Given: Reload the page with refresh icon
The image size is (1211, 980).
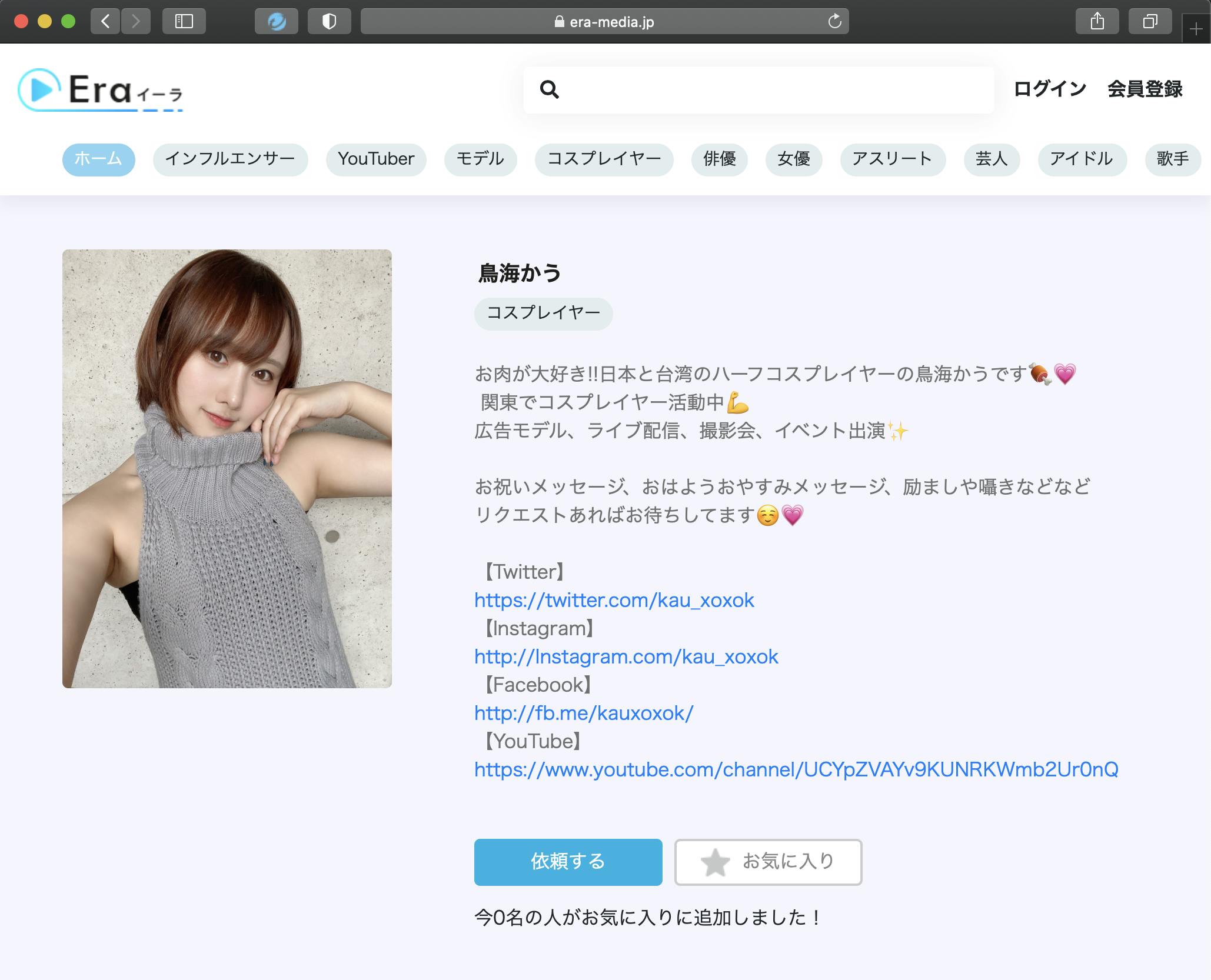Looking at the screenshot, I should click(x=834, y=22).
